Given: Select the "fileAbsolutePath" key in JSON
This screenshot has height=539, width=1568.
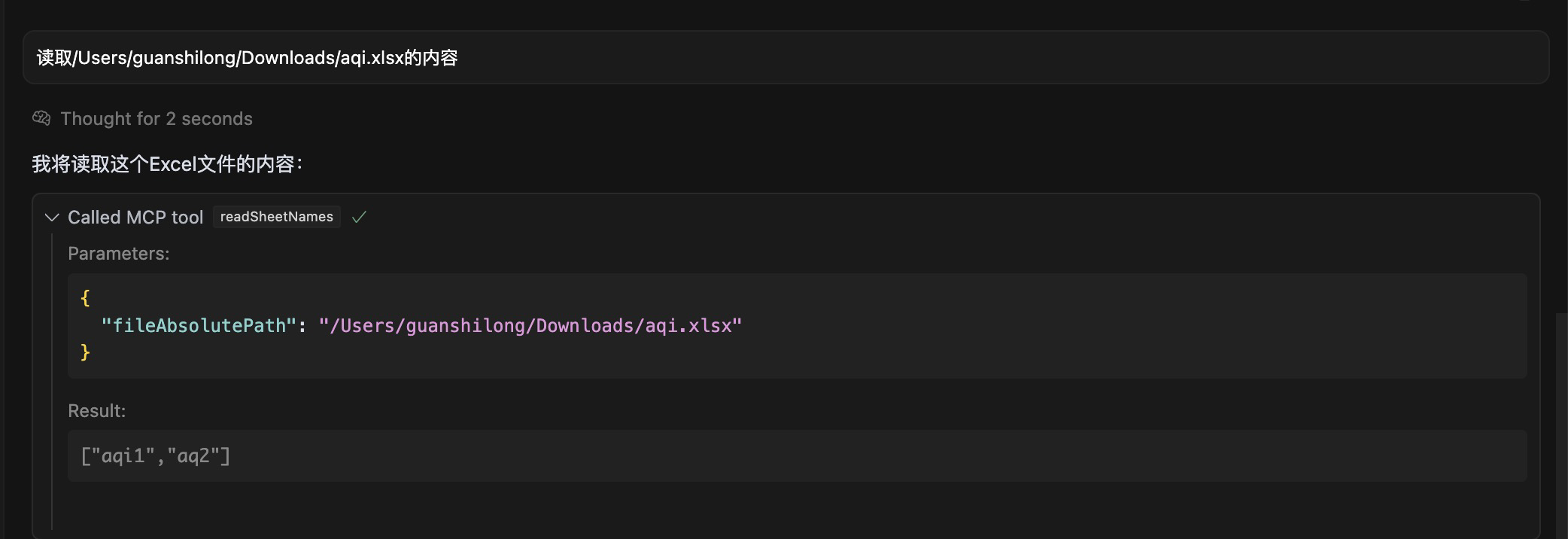Looking at the screenshot, I should 199,325.
